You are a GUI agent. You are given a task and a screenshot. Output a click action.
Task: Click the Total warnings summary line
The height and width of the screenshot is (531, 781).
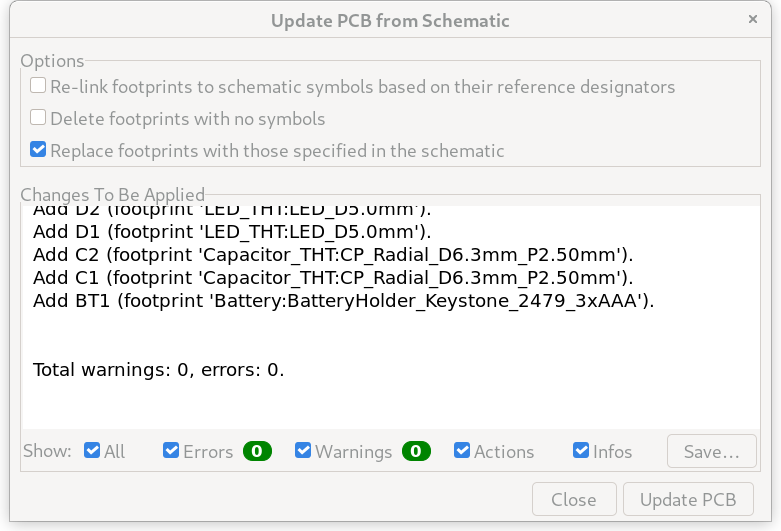pos(158,370)
